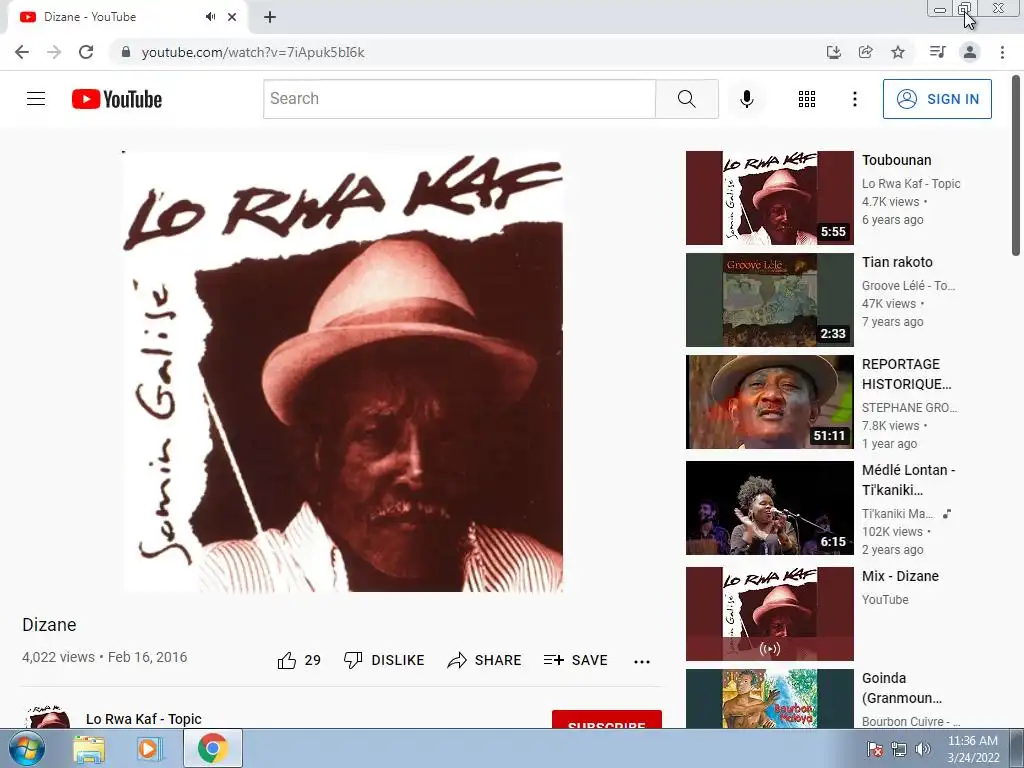1024x768 pixels.
Task: Select the address bar URL
Action: [x=253, y=52]
